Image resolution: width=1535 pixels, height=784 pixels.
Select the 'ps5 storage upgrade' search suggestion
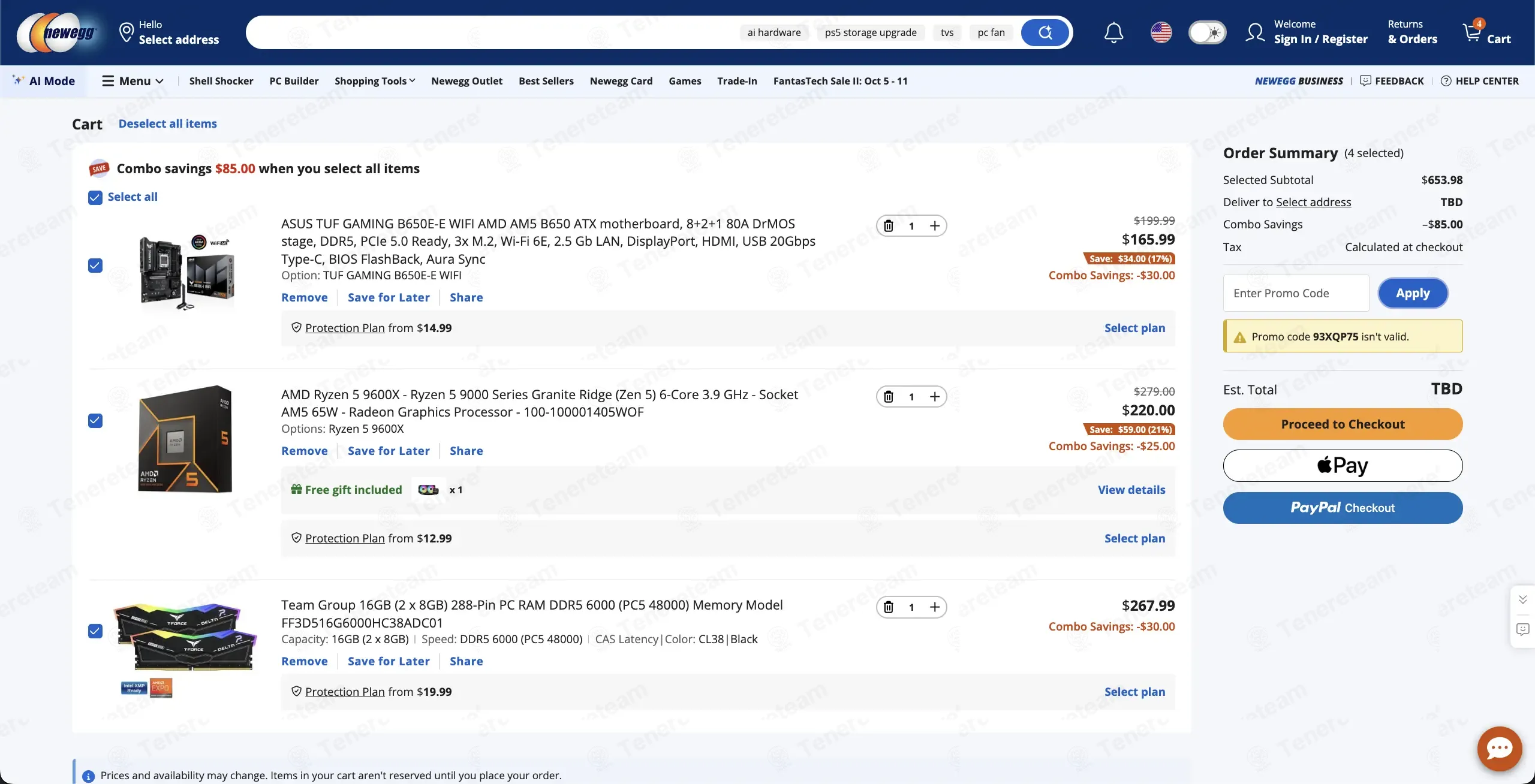click(x=871, y=32)
